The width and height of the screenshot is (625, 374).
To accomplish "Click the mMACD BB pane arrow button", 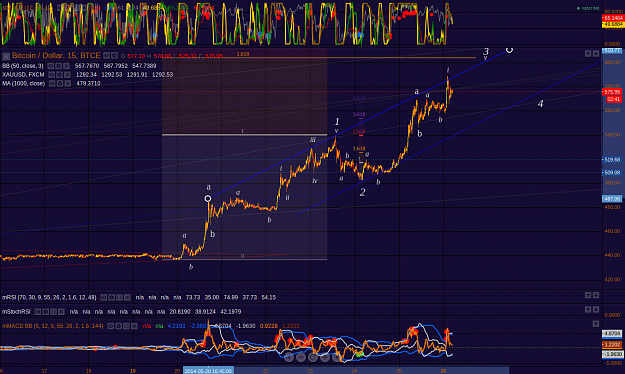I will tap(596, 324).
